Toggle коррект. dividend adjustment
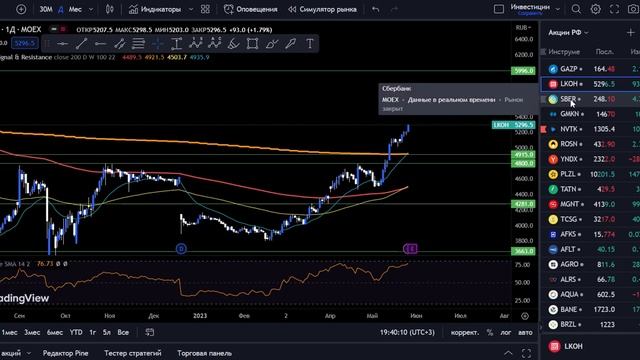 click(464, 332)
